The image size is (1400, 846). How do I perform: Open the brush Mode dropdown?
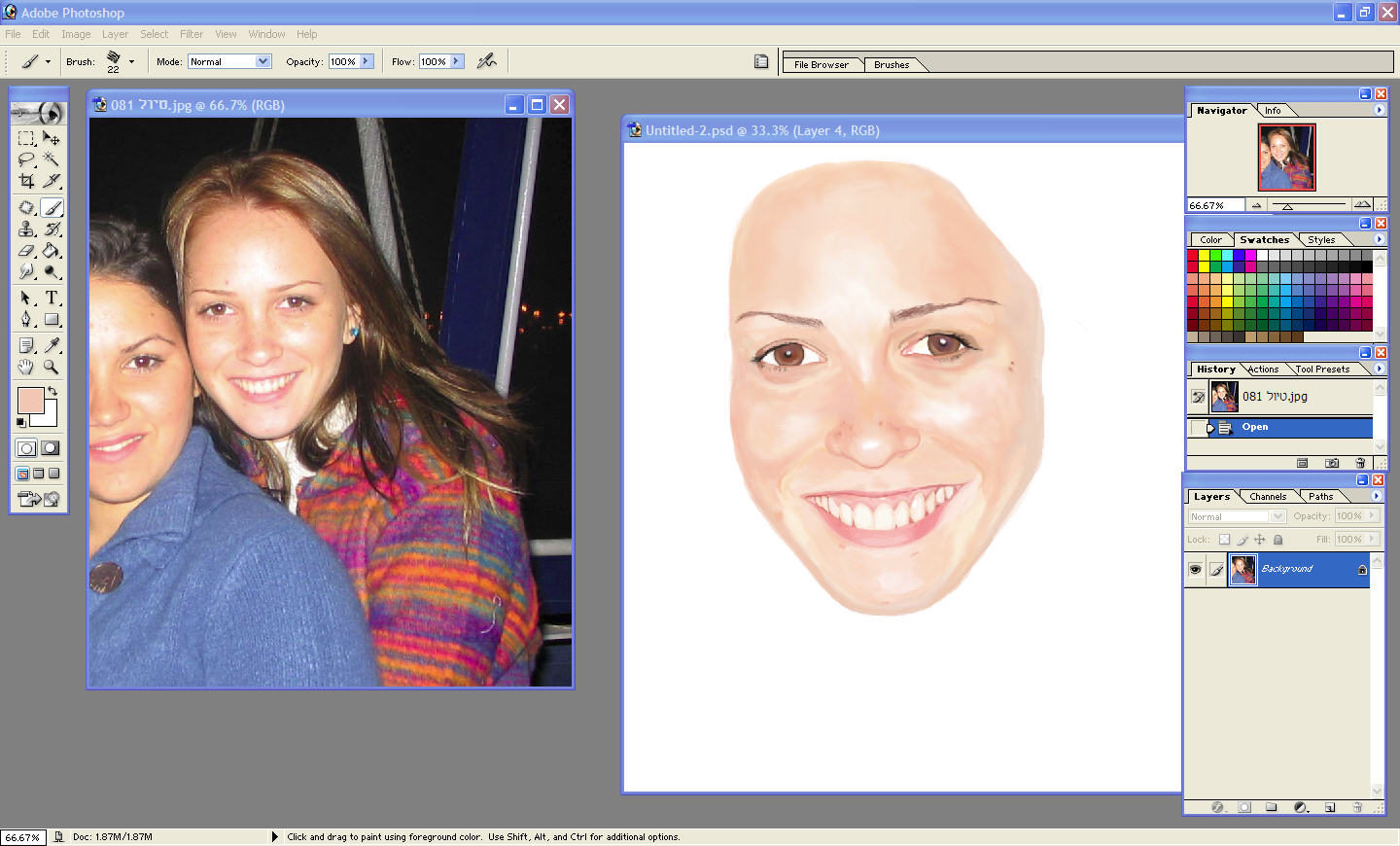click(262, 61)
